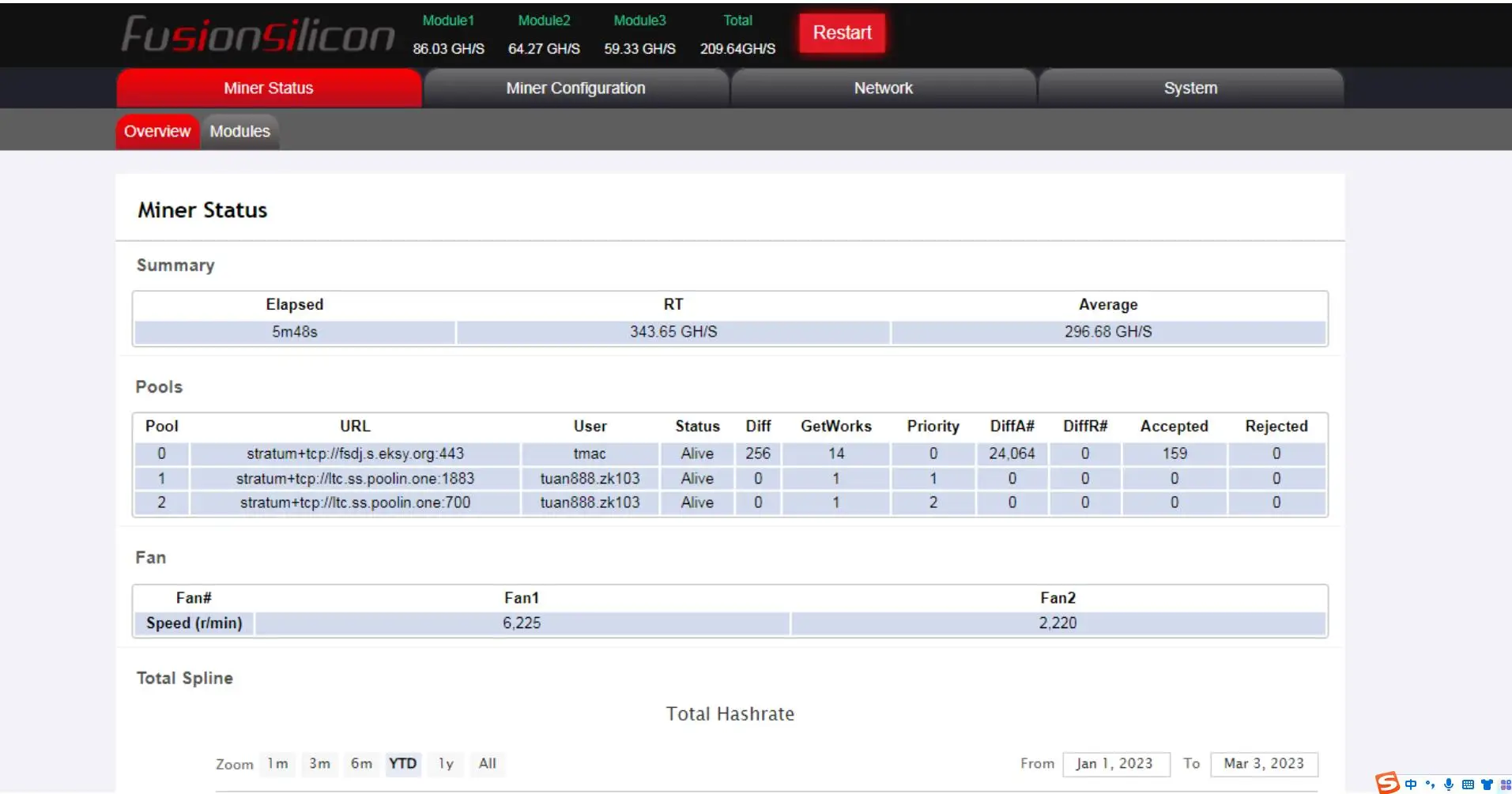The image size is (1512, 794).
Task: Click the Sogou input method logo icon
Action: click(1387, 782)
